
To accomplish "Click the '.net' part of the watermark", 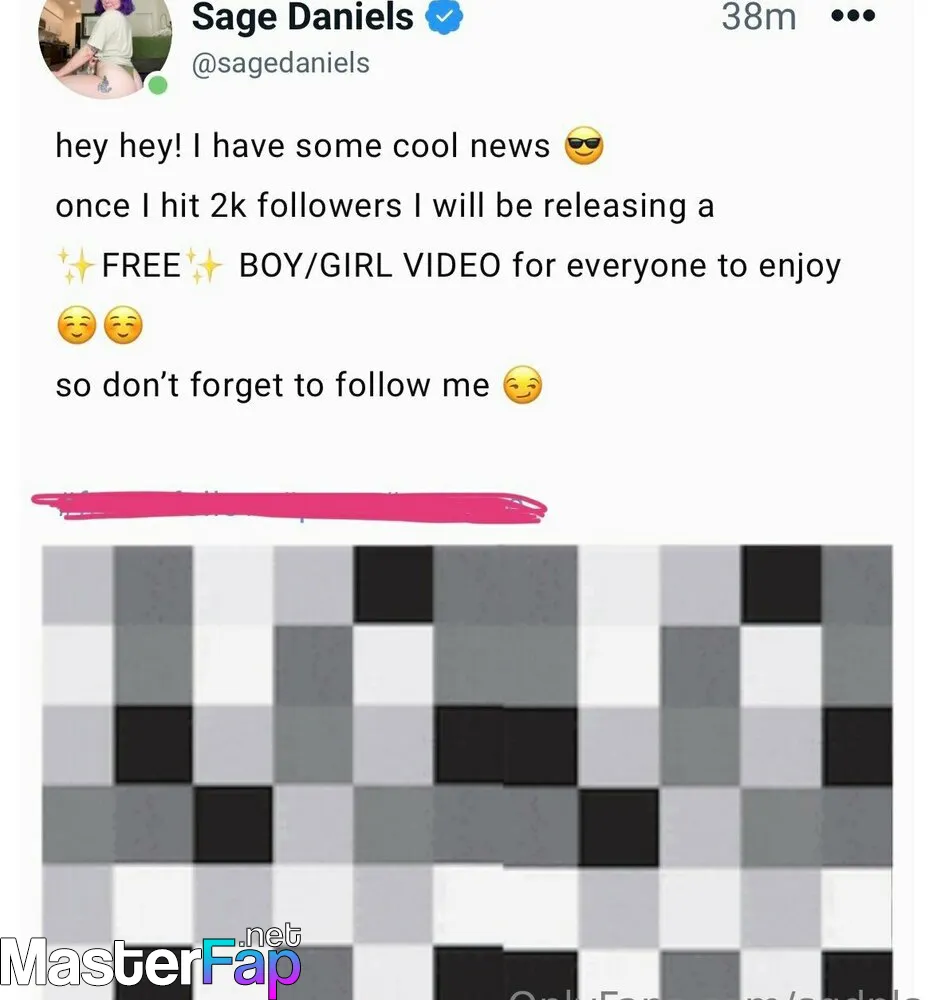I will 270,936.
